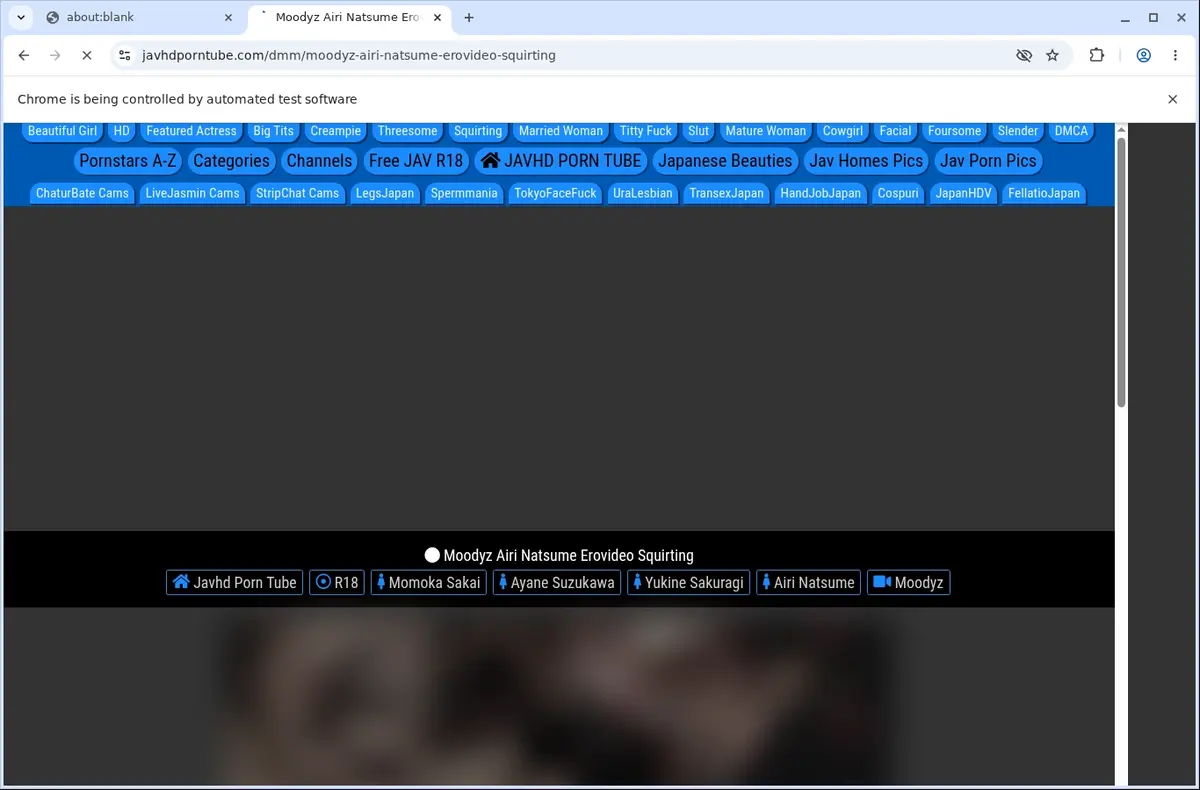The image size is (1200, 790).
Task: Open the Channels menu item
Action: (x=319, y=161)
